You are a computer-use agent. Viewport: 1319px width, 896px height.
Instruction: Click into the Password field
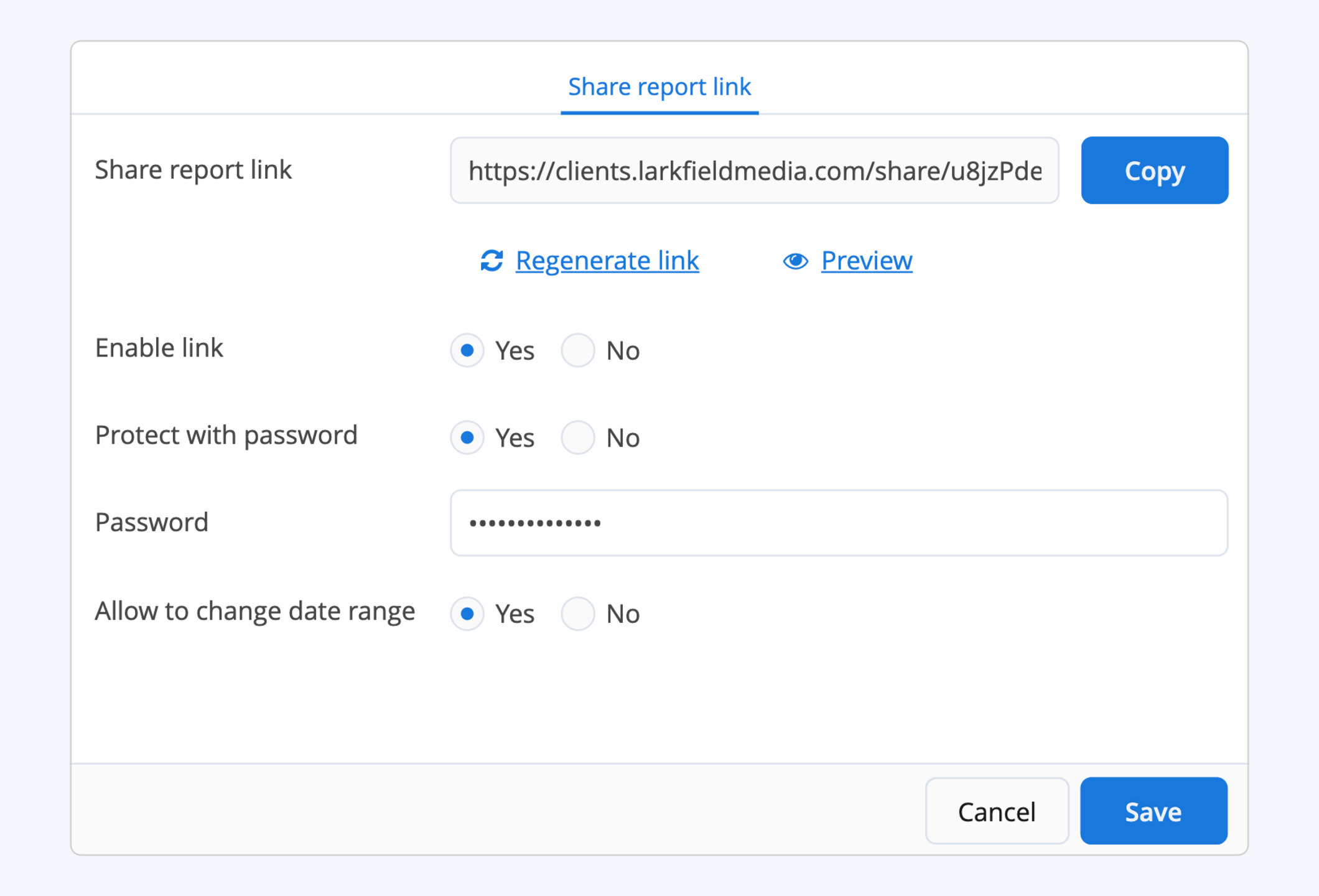coord(839,523)
